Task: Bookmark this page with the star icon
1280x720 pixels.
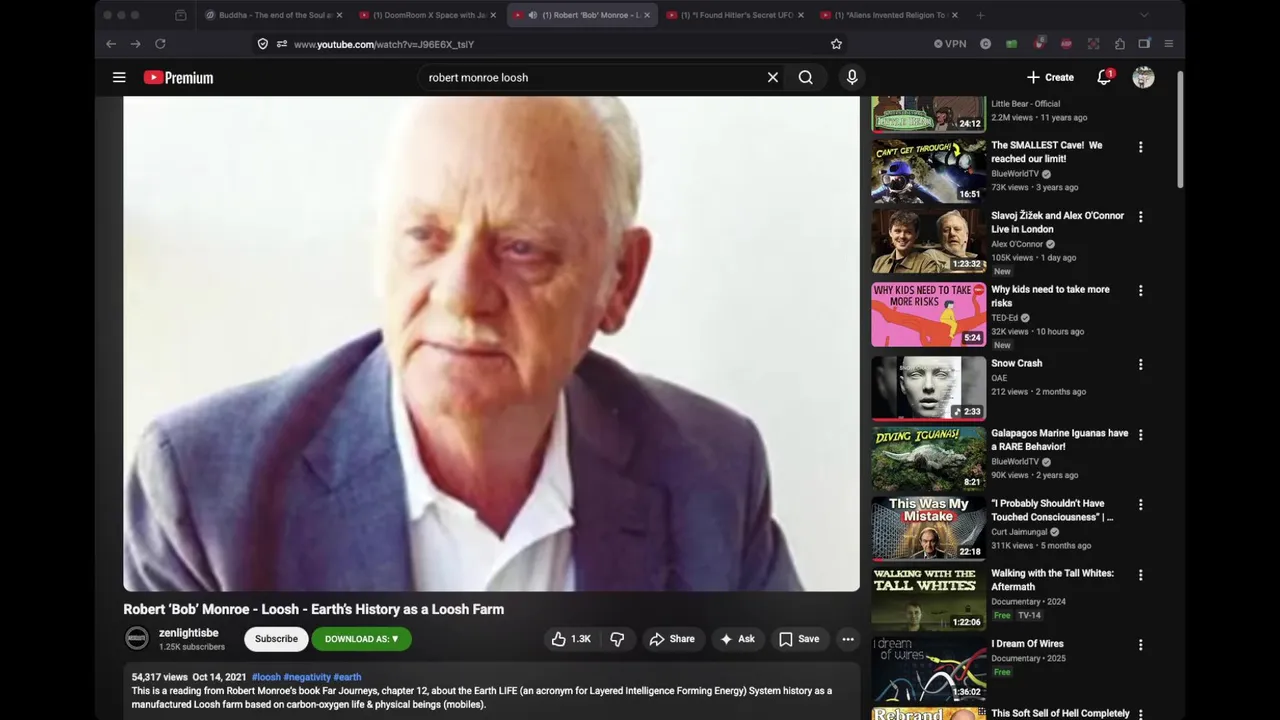Action: coord(836,44)
